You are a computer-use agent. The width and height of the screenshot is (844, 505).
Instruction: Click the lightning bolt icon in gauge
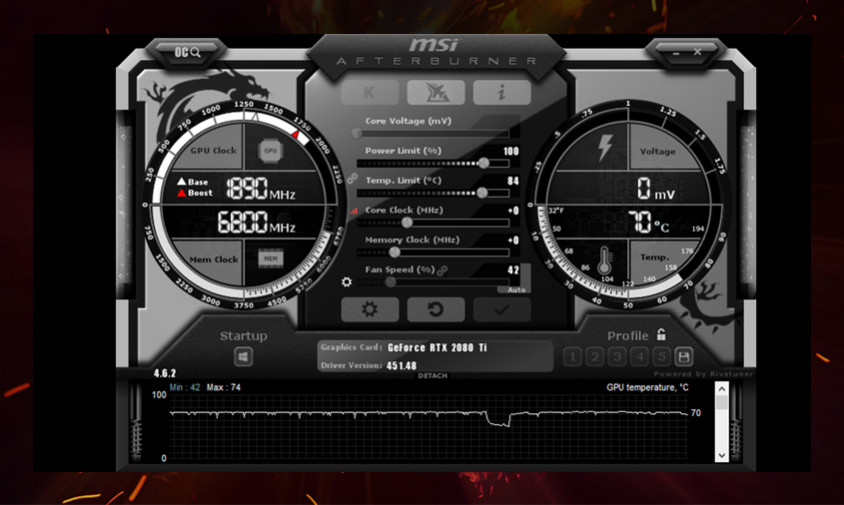tap(605, 148)
